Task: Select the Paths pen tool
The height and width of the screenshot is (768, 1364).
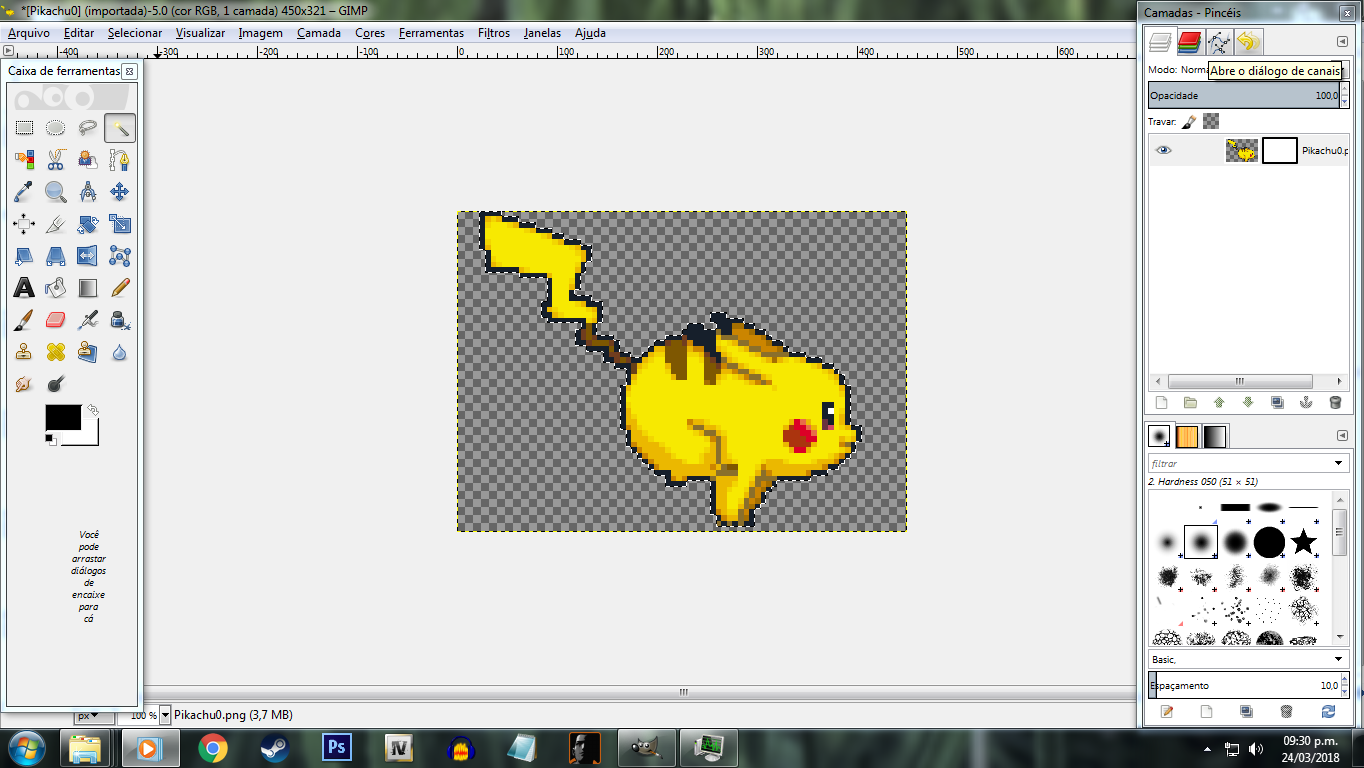Action: pos(120,160)
